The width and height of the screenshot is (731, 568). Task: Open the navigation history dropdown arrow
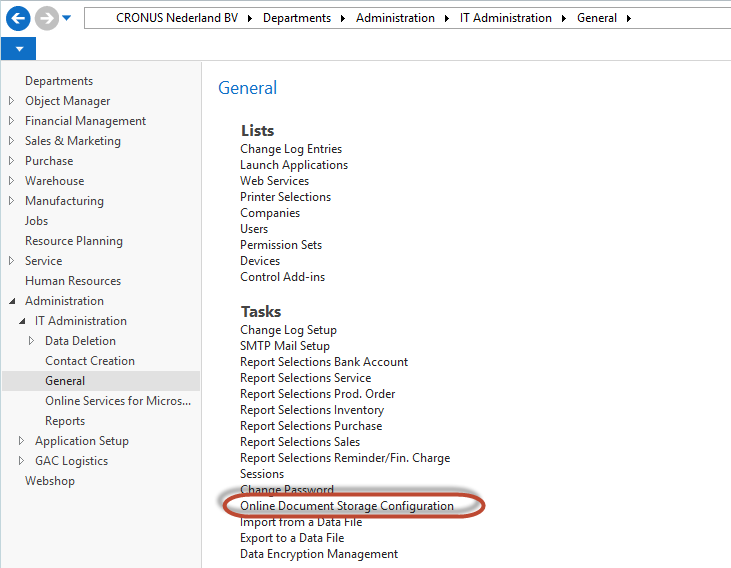67,18
